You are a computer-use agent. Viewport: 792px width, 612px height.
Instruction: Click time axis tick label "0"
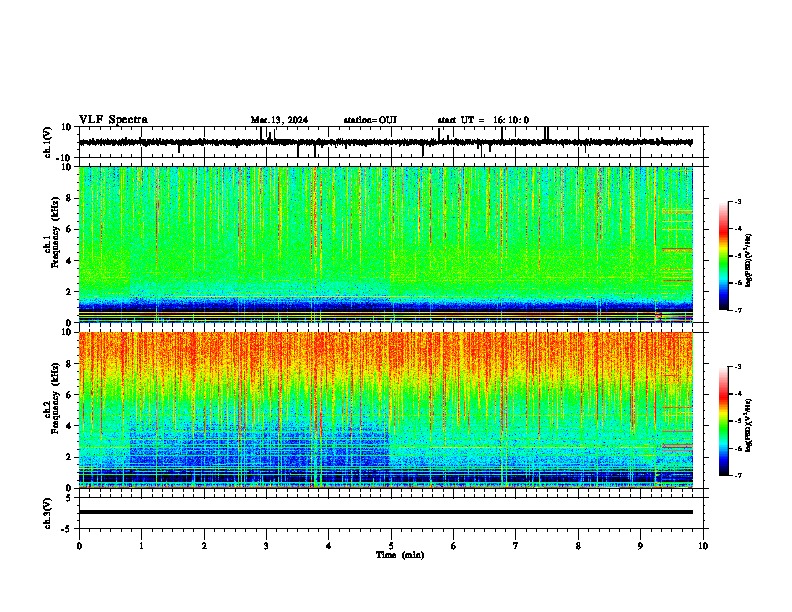point(79,546)
